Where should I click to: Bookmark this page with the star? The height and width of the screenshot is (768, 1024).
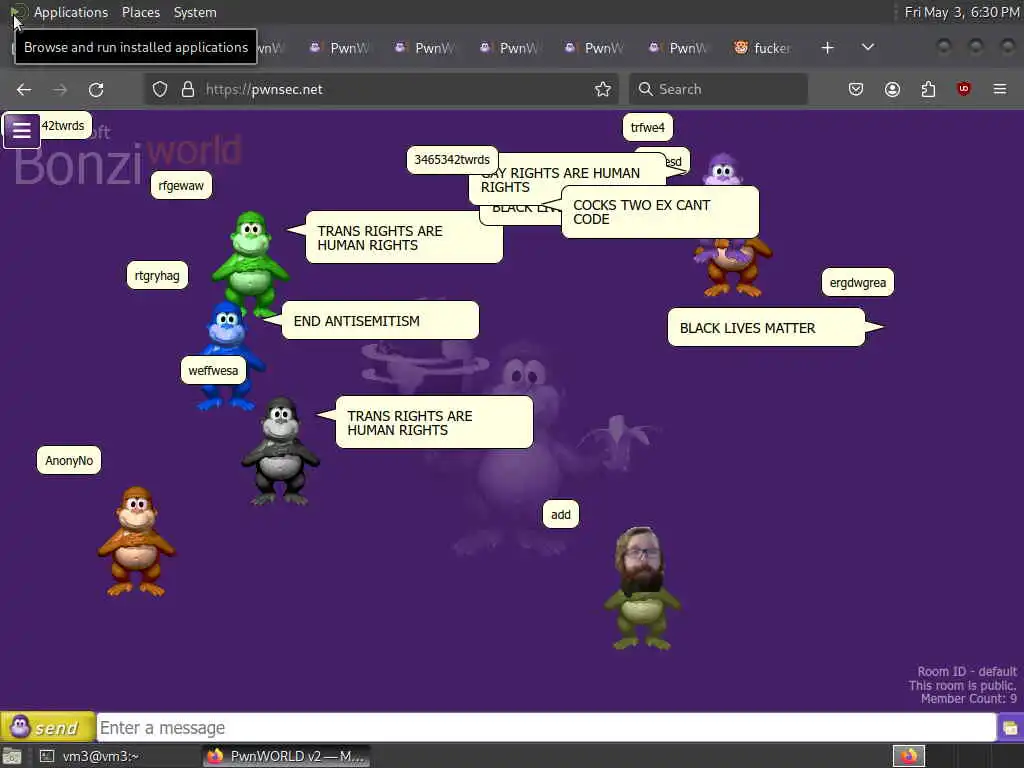click(603, 89)
